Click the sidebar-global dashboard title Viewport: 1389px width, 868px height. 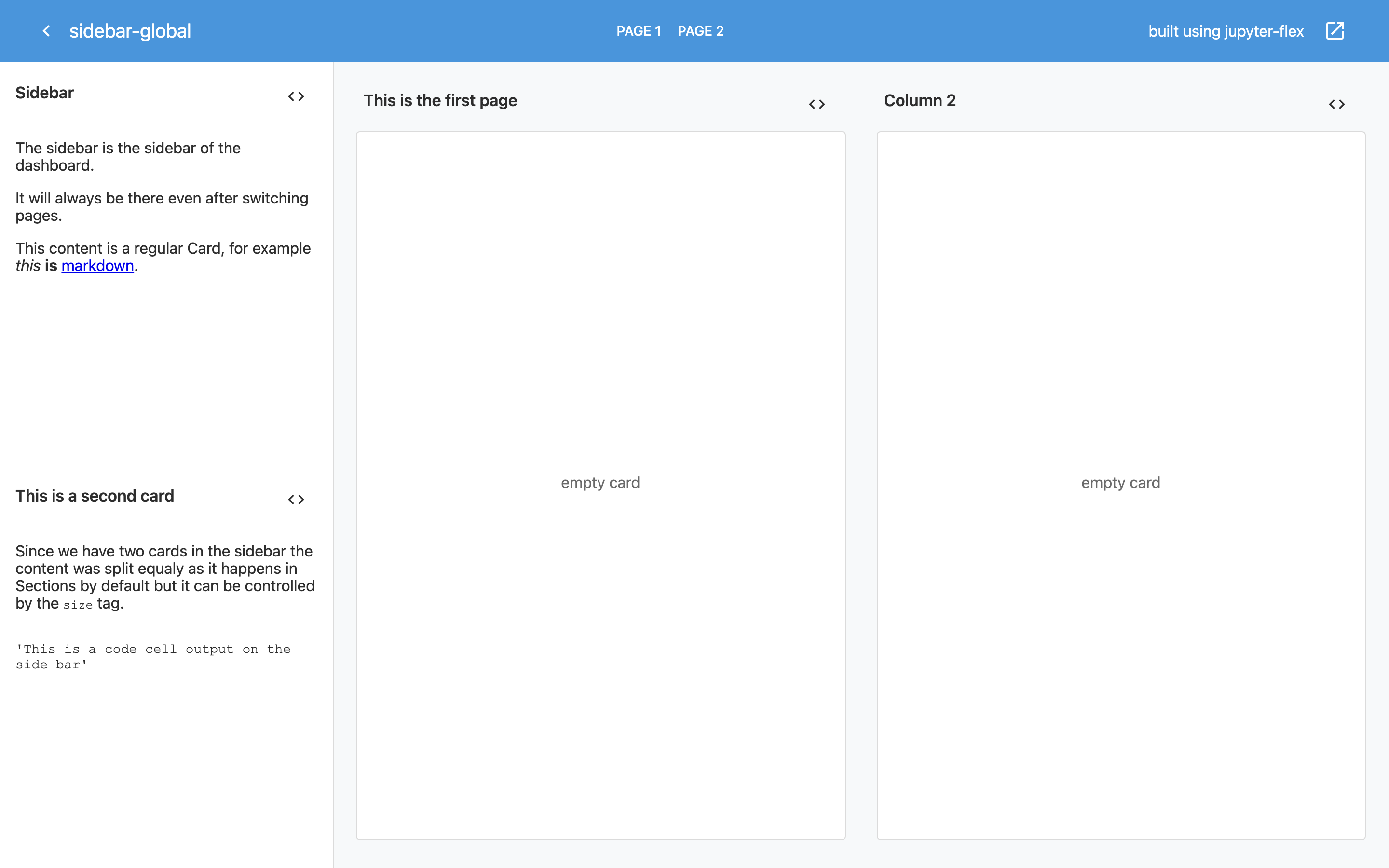[130, 31]
